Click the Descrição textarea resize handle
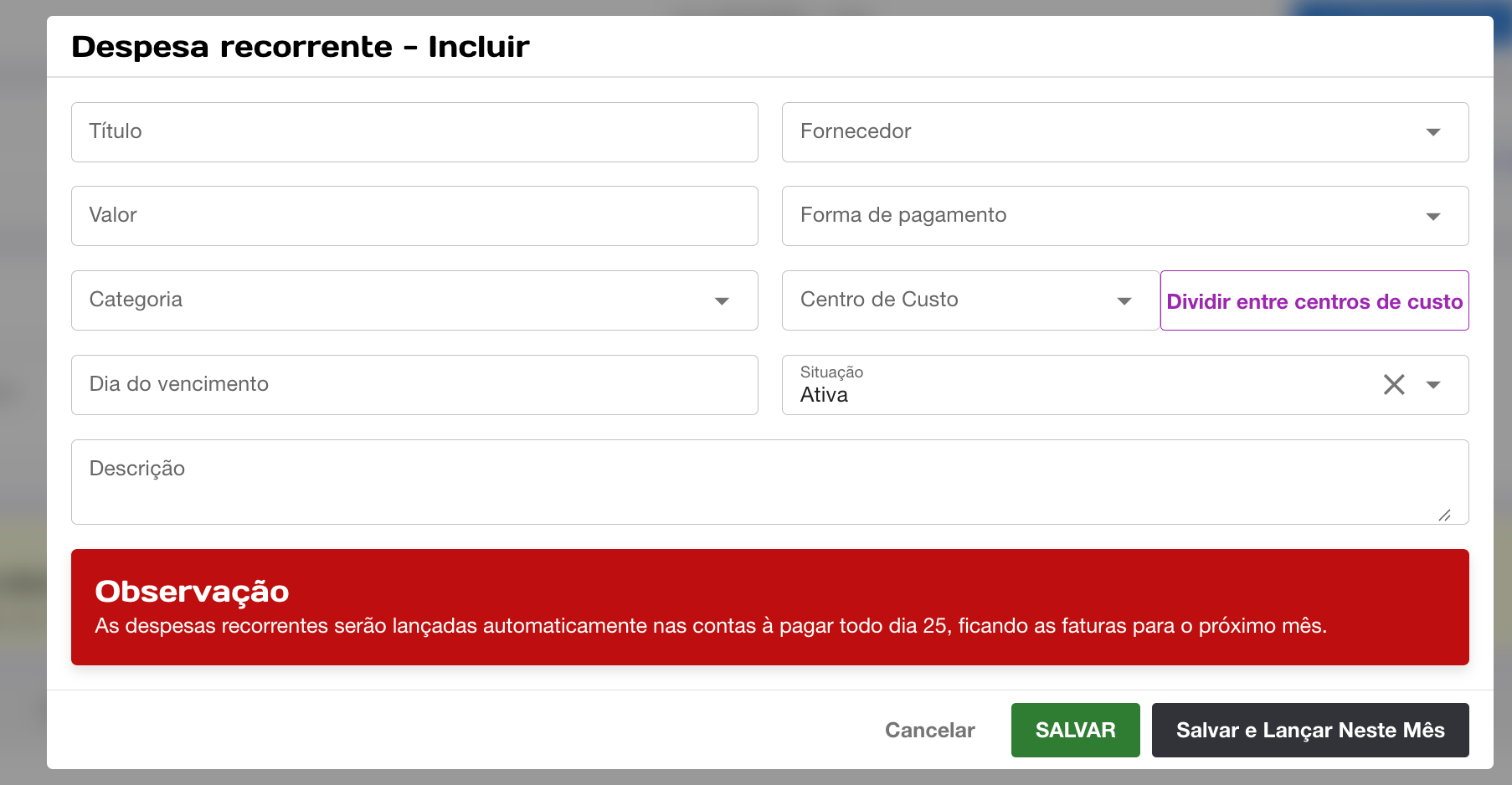 pyautogui.click(x=1444, y=515)
